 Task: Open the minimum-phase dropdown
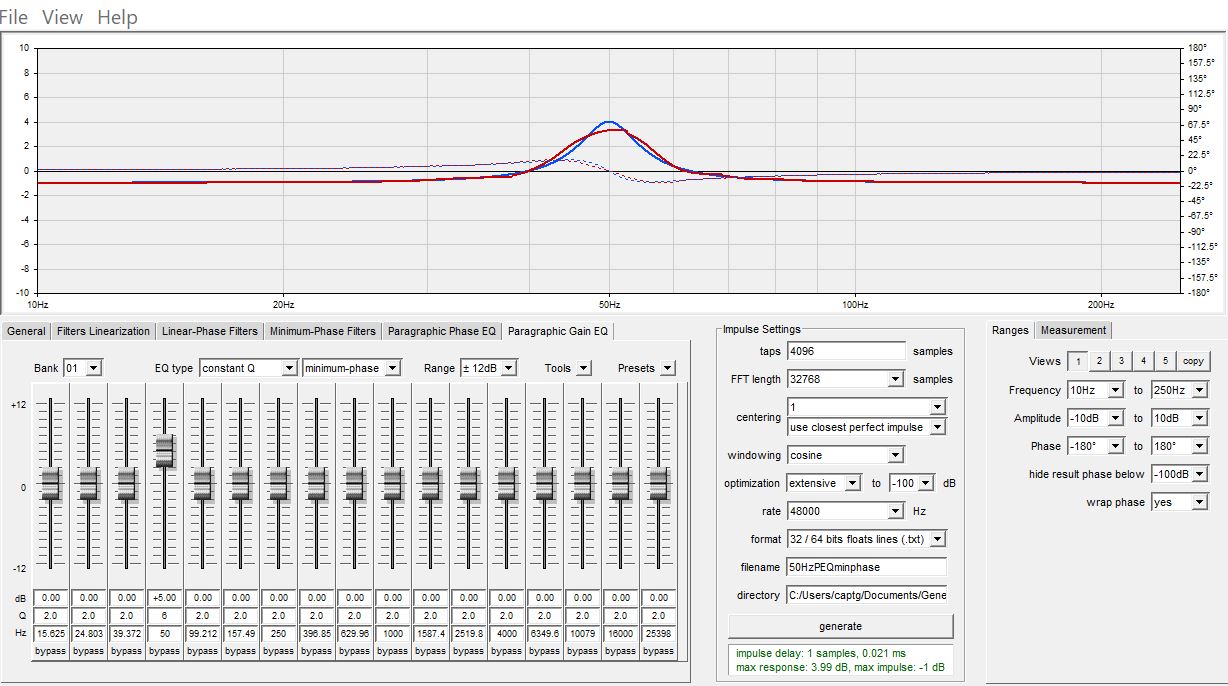352,368
